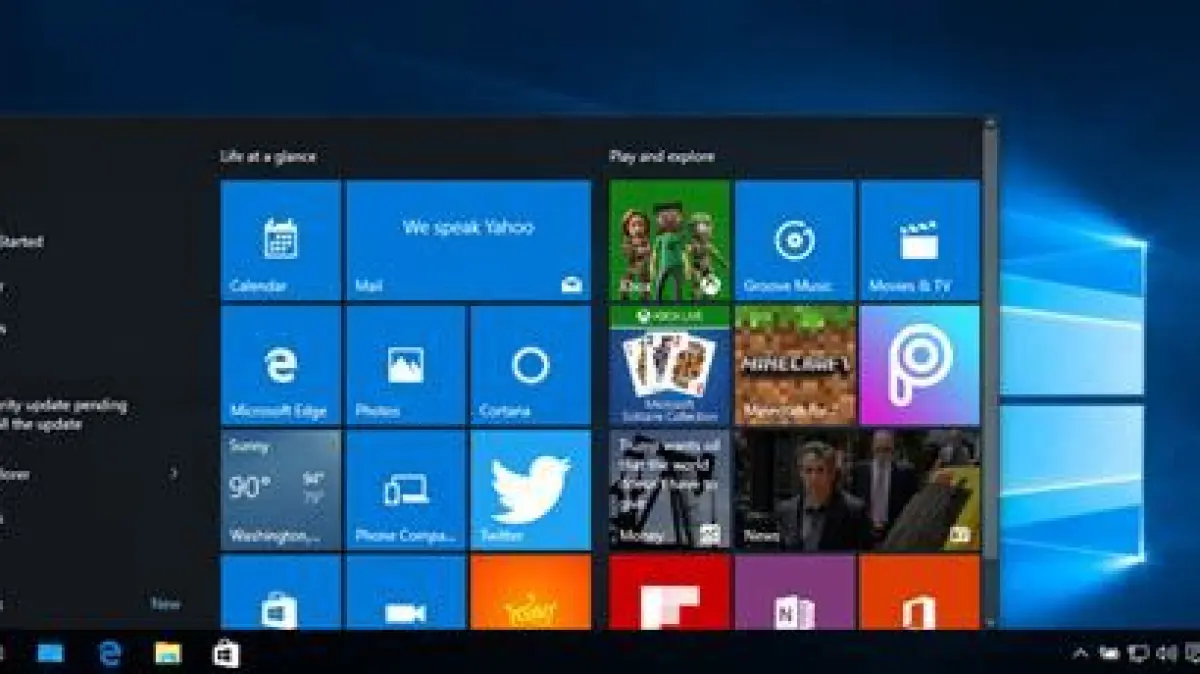Open the Photos tile
The image size is (1200, 674).
tap(405, 365)
